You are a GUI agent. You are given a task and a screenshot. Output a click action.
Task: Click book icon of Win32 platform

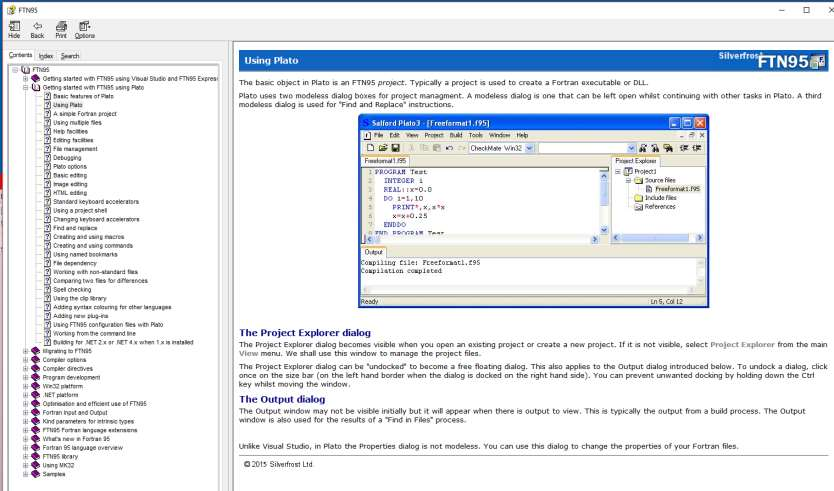[x=36, y=386]
